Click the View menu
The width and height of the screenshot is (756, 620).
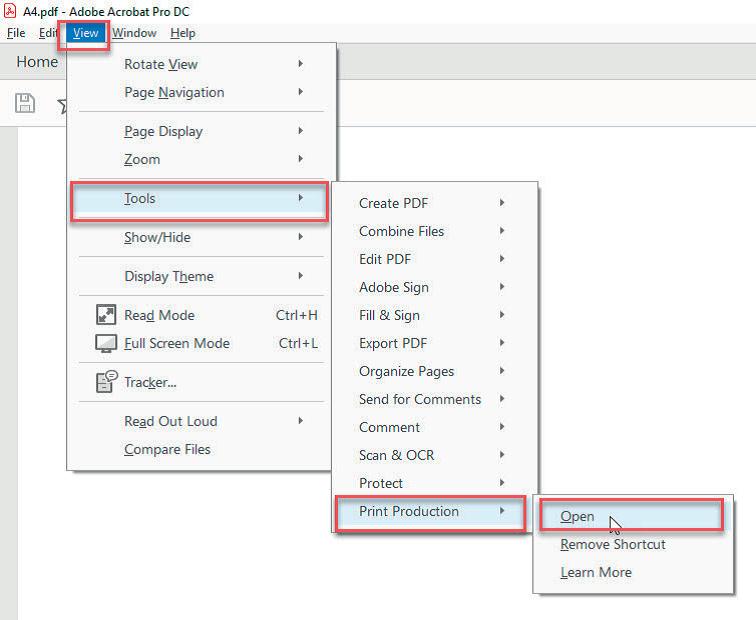[85, 33]
